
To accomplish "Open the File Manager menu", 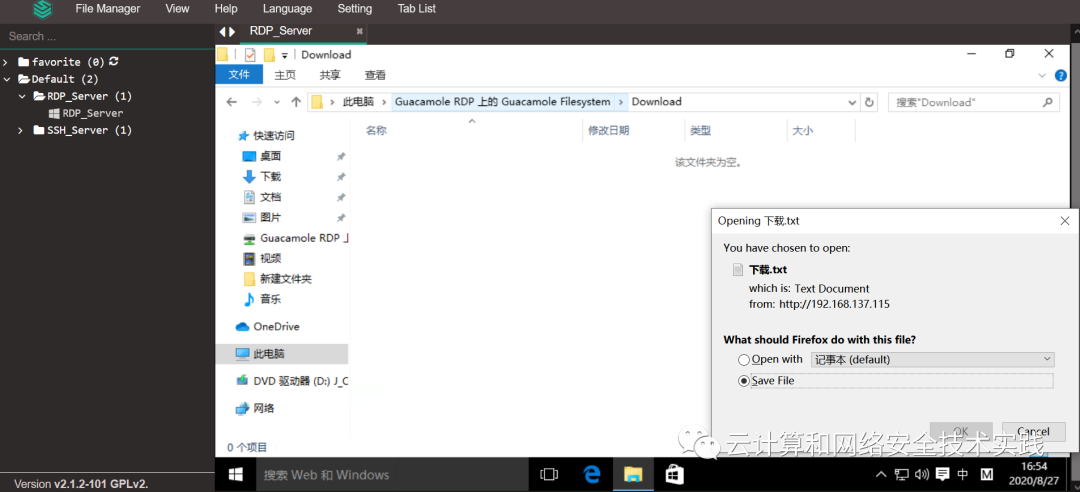I will (107, 9).
